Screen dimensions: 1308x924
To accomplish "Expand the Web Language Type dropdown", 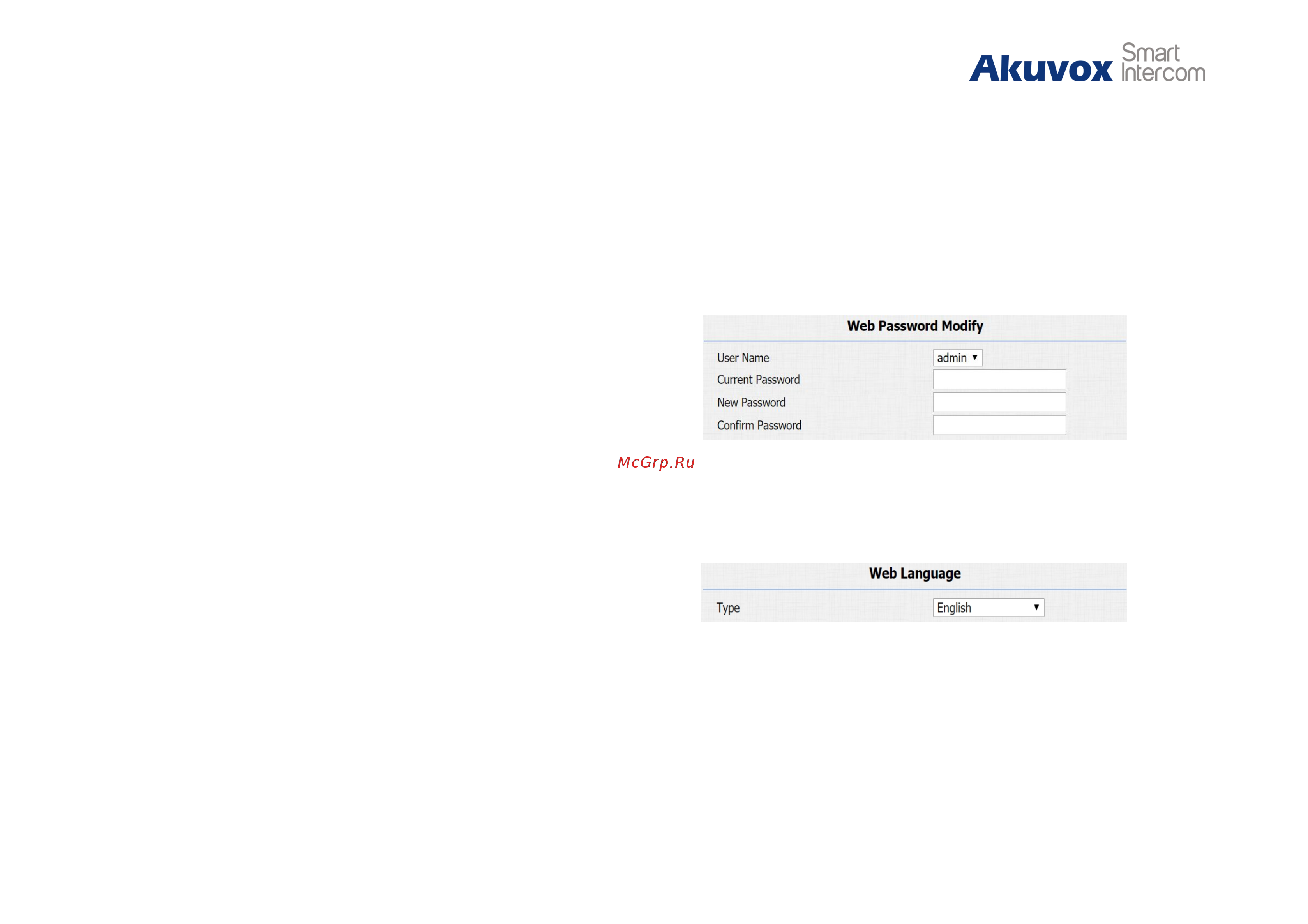I will [x=989, y=607].
